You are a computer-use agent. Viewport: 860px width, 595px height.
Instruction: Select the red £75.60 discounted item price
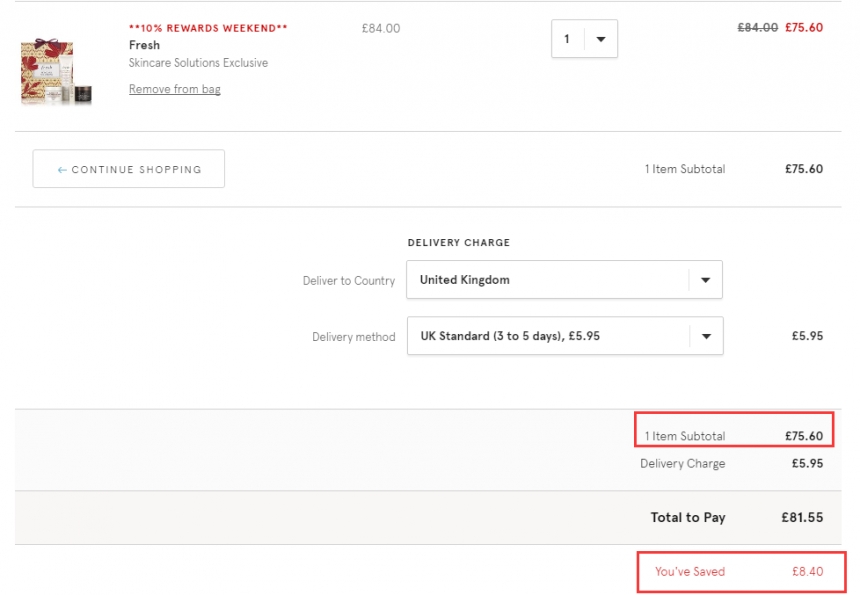[x=804, y=28]
